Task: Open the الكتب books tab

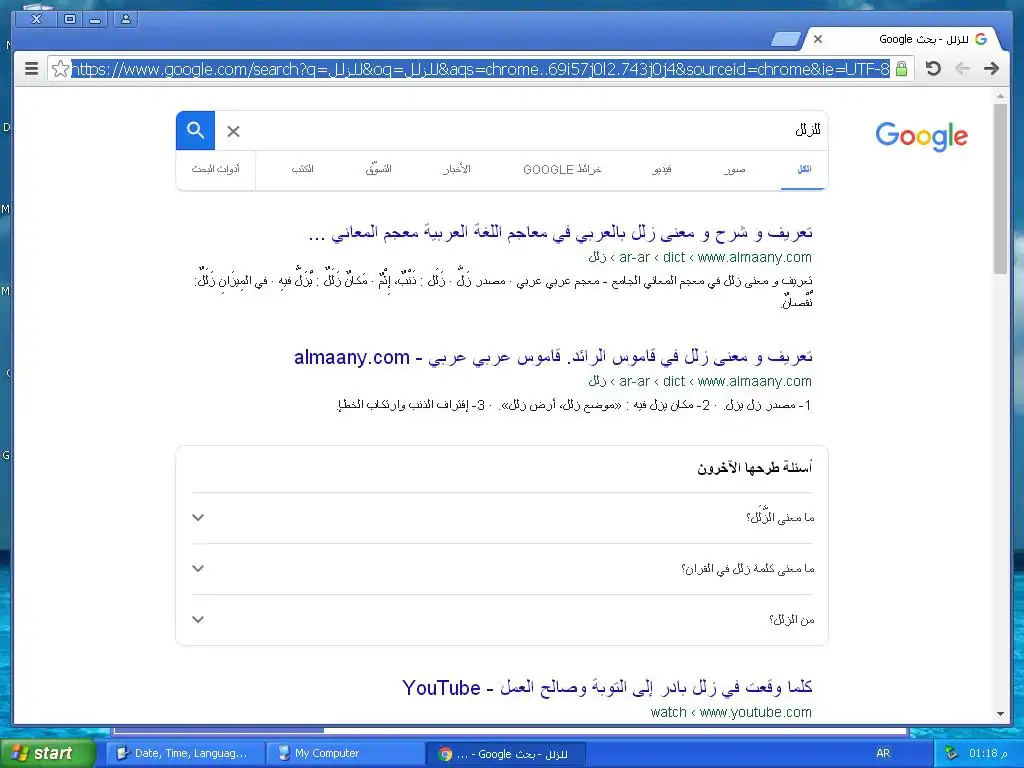Action: pyautogui.click(x=302, y=169)
